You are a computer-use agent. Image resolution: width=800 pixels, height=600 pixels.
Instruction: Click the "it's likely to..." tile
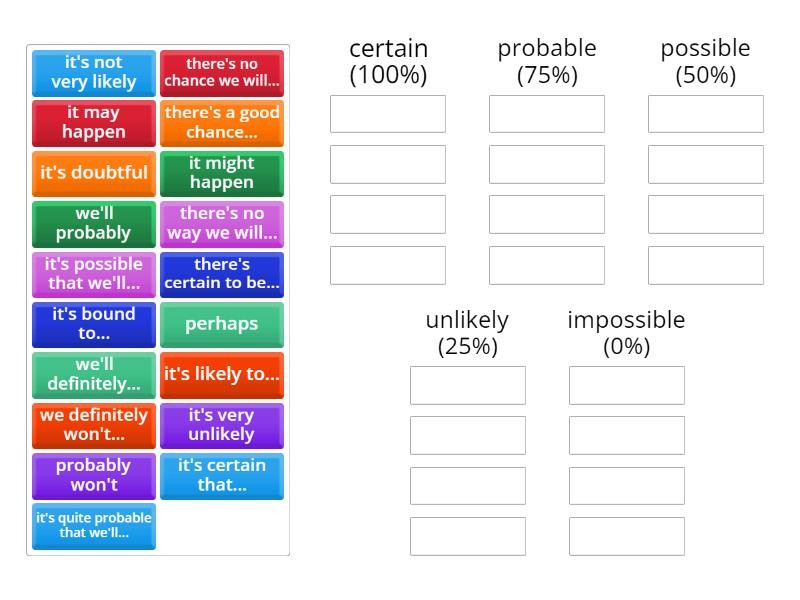(221, 375)
